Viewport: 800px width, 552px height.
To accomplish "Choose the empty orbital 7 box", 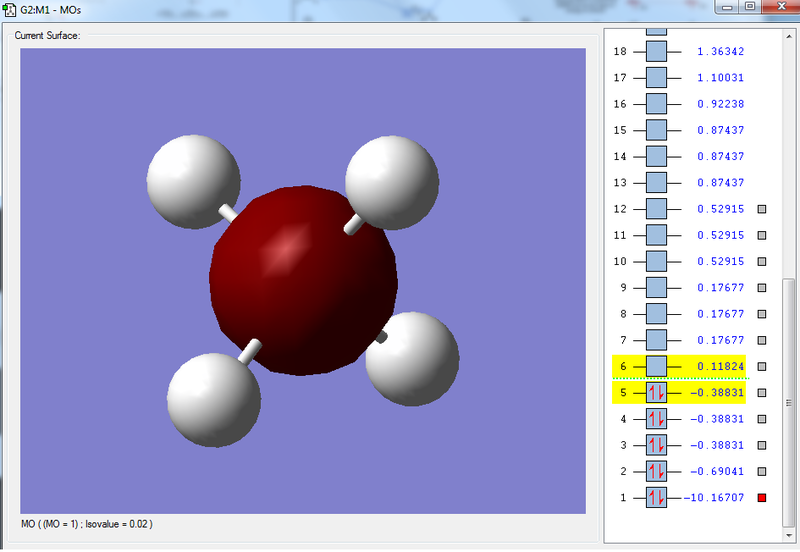I will [657, 340].
